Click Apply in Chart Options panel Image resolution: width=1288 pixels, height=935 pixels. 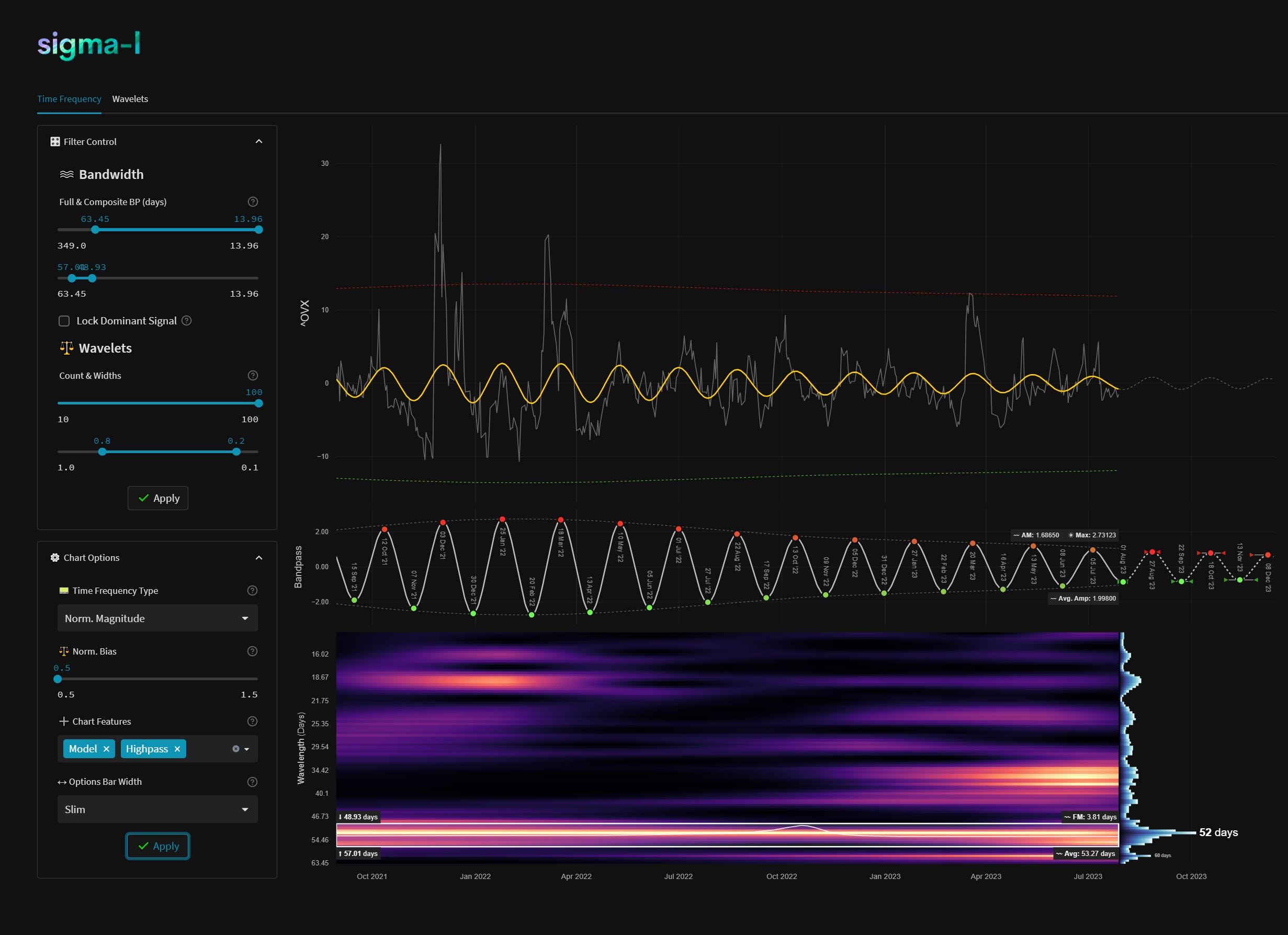pyautogui.click(x=158, y=846)
